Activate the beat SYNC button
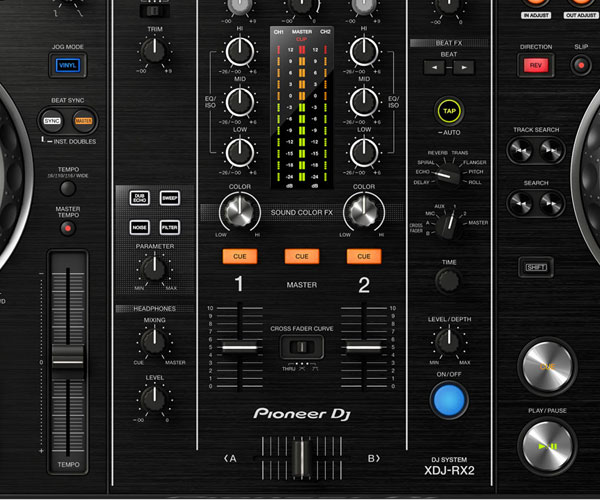This screenshot has height=500, width=600. pyautogui.click(x=52, y=121)
